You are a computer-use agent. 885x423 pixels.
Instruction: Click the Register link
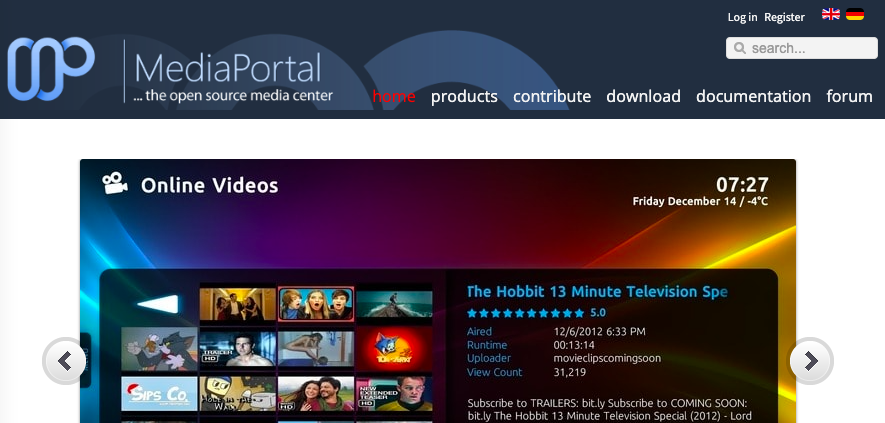pos(784,18)
